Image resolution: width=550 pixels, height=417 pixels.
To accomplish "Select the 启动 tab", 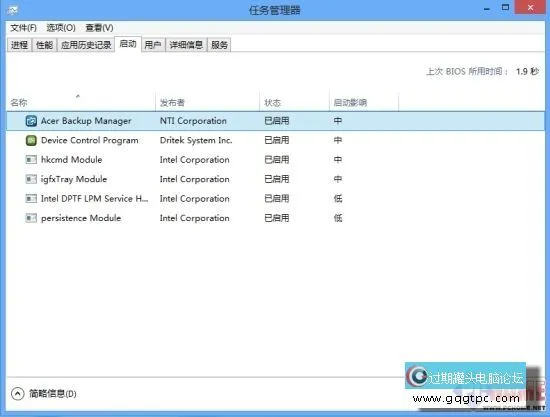I will [128, 44].
